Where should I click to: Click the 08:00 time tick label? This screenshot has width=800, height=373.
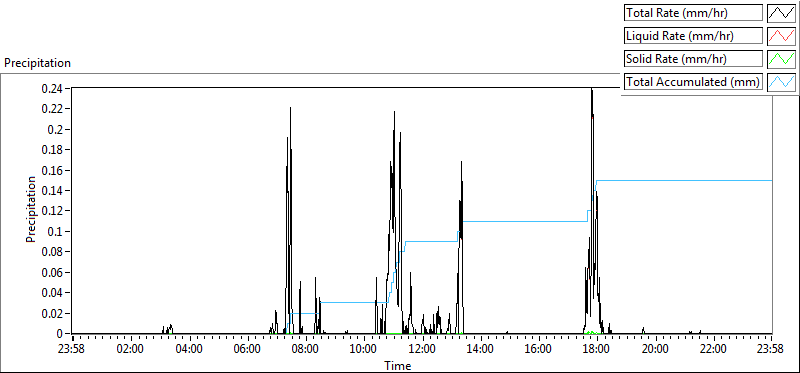coord(305,350)
